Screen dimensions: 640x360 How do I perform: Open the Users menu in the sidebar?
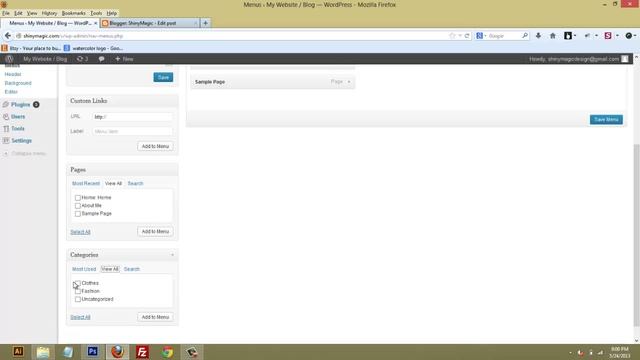tap(18, 117)
